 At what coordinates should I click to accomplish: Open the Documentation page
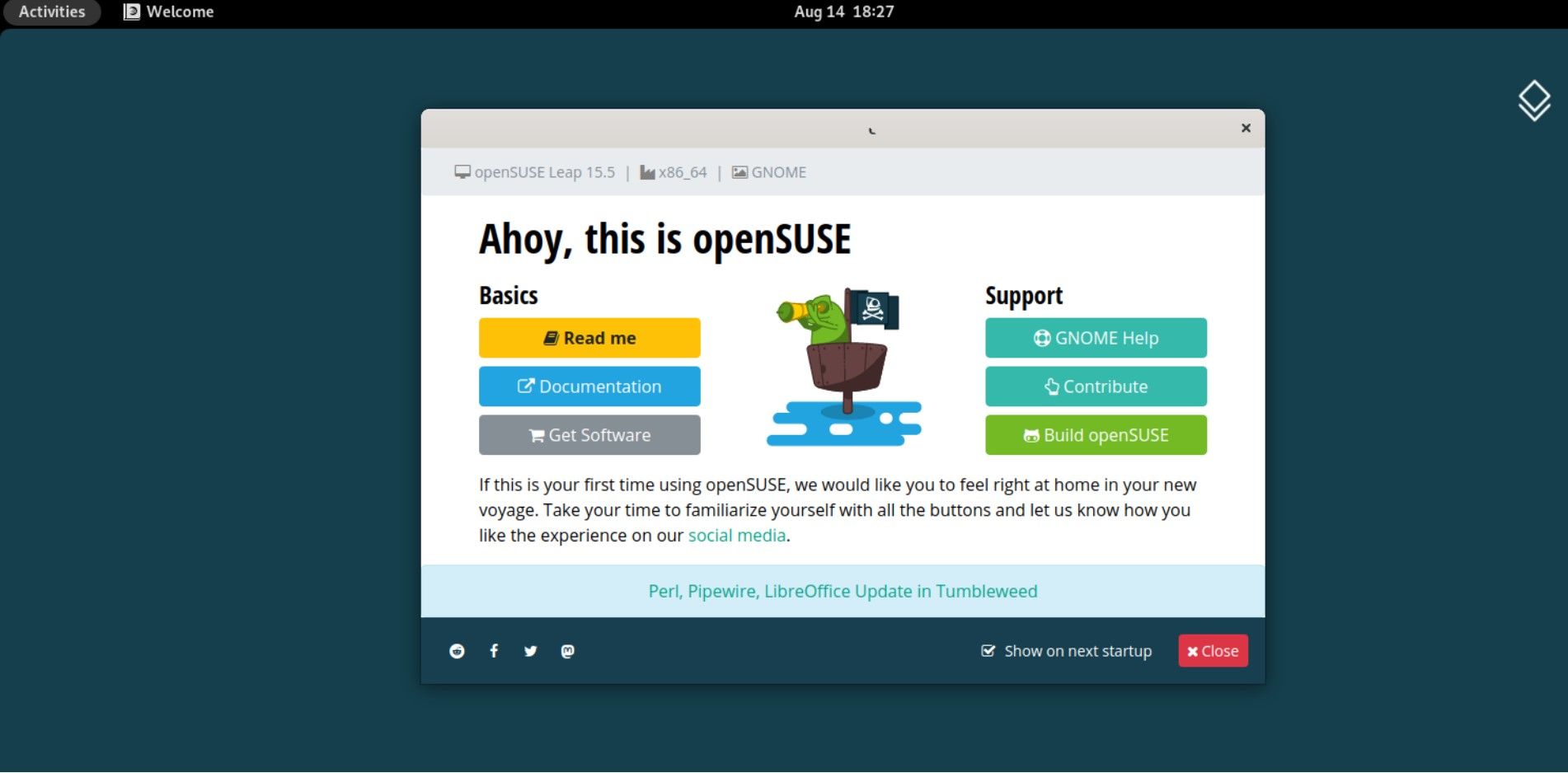click(589, 386)
